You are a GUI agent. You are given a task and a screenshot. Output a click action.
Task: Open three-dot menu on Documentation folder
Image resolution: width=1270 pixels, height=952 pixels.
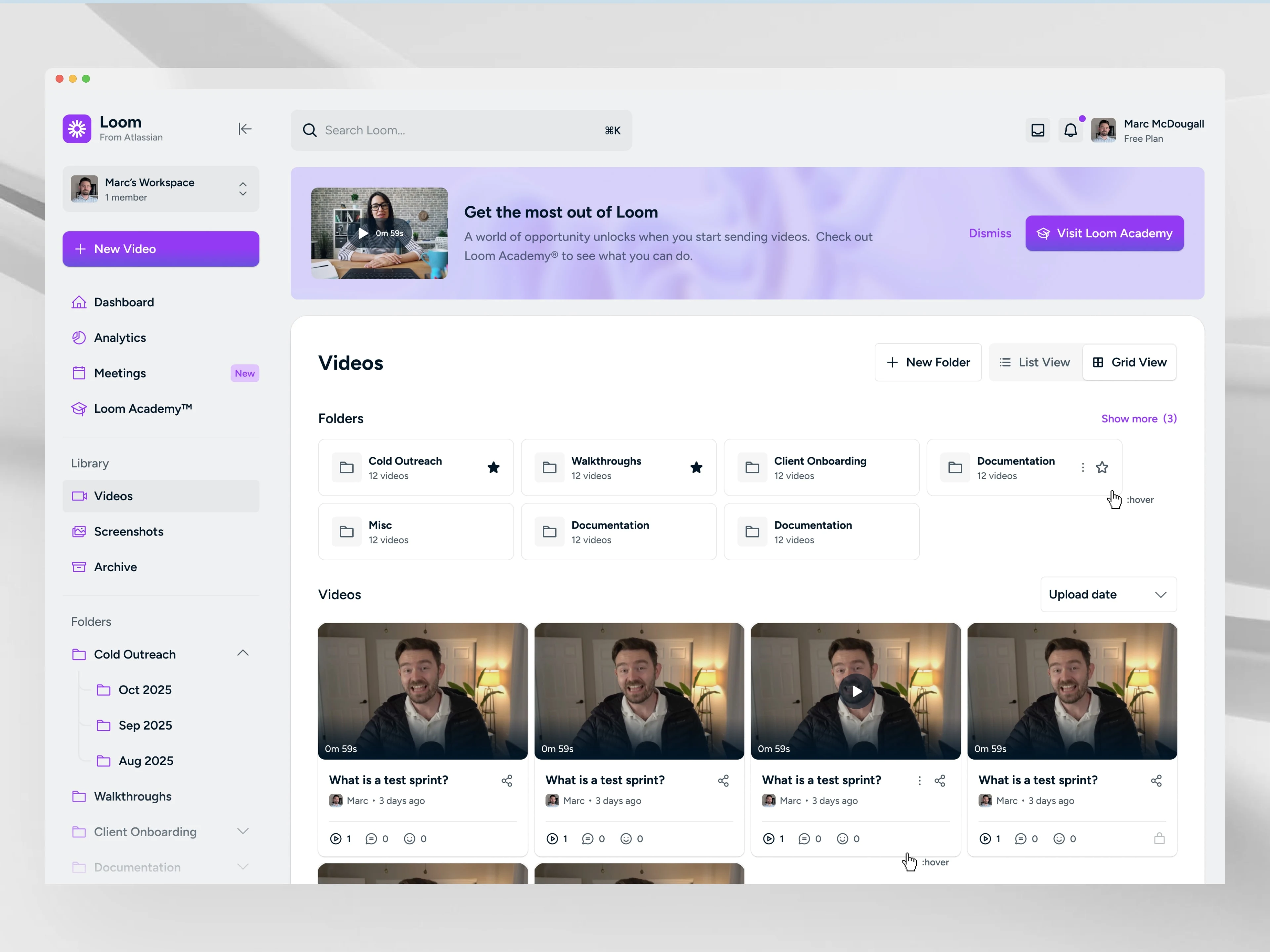pyautogui.click(x=1082, y=468)
